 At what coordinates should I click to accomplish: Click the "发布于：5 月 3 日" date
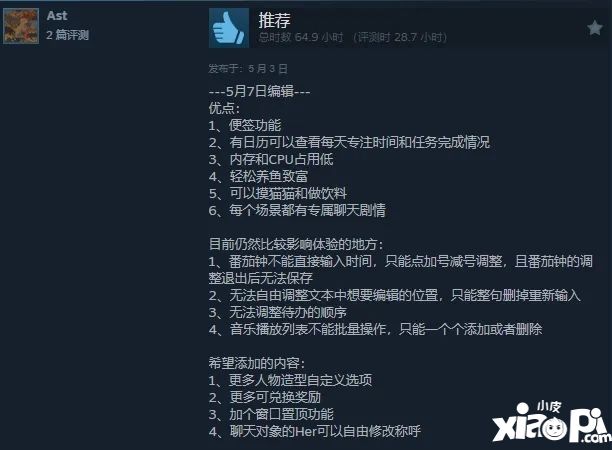tap(248, 69)
